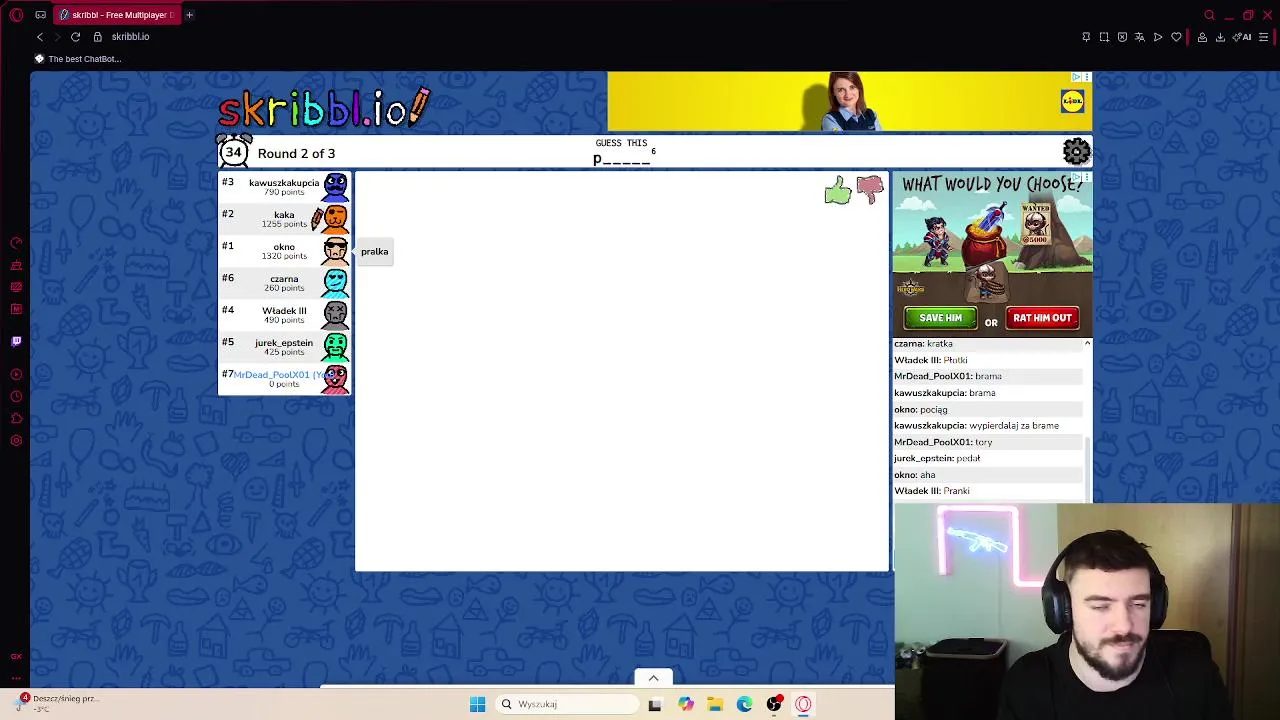1280x720 pixels.
Task: Collapse the chat panel chevron
Action: coord(1087,343)
